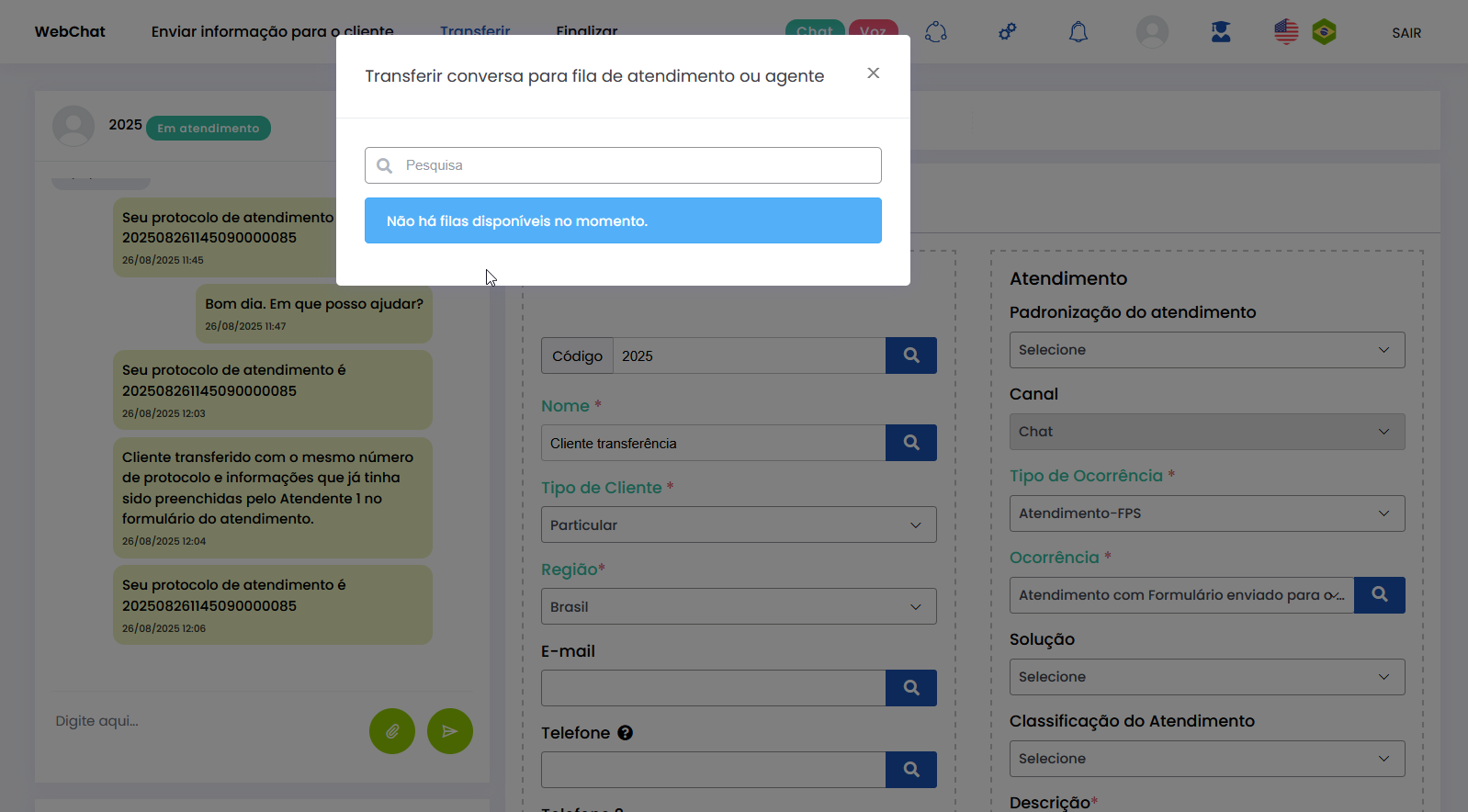Open the Padronização do atendimento dropdown
The height and width of the screenshot is (812, 1468).
click(x=1206, y=350)
